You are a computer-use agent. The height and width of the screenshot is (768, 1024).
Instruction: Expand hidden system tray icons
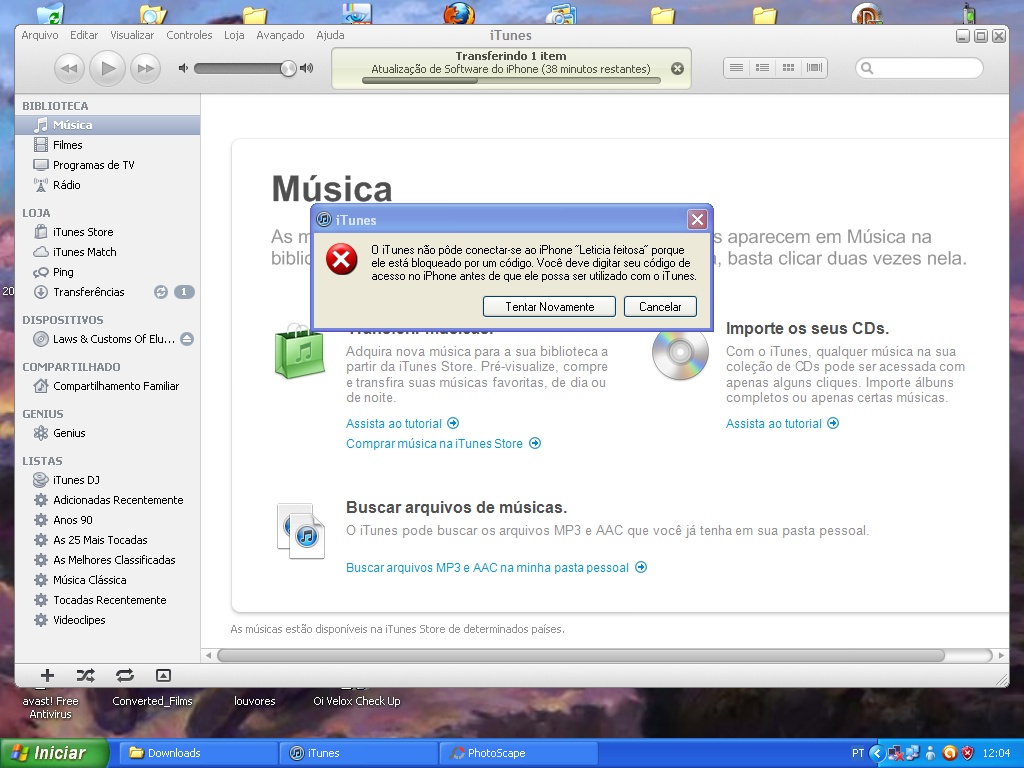[x=877, y=754]
